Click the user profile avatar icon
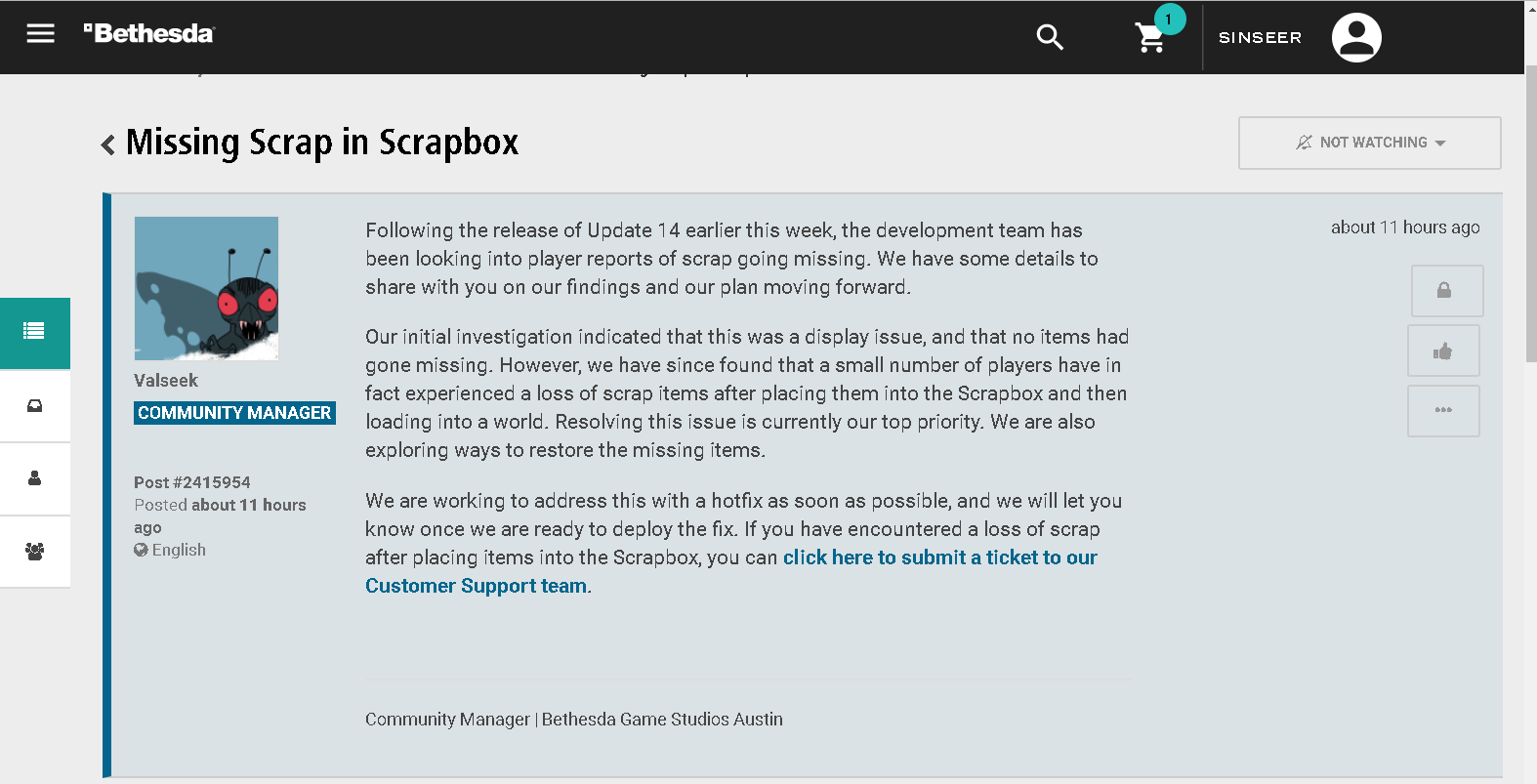 [1356, 38]
